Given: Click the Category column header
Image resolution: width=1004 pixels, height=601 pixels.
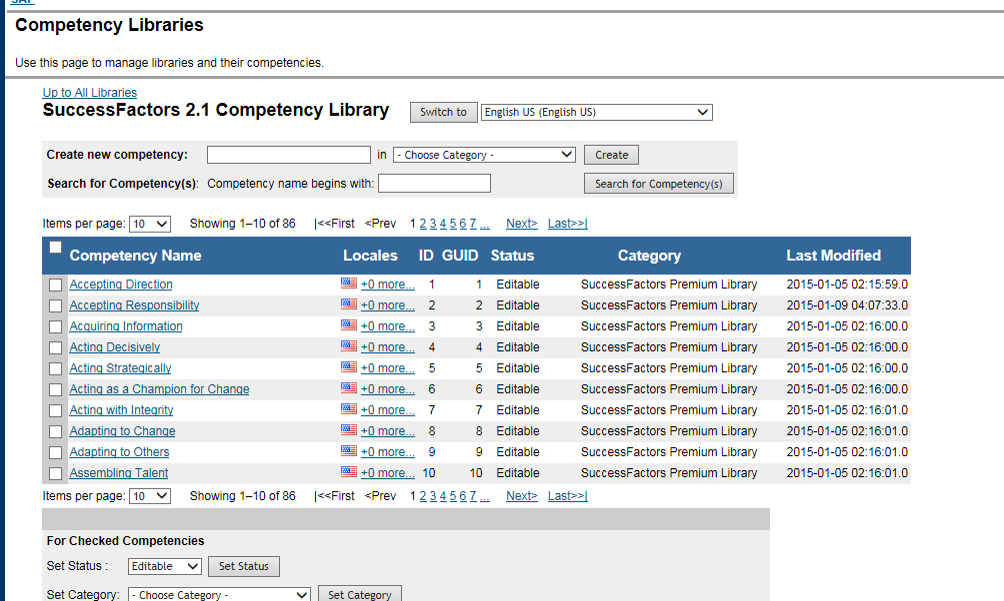Looking at the screenshot, I should 649,255.
